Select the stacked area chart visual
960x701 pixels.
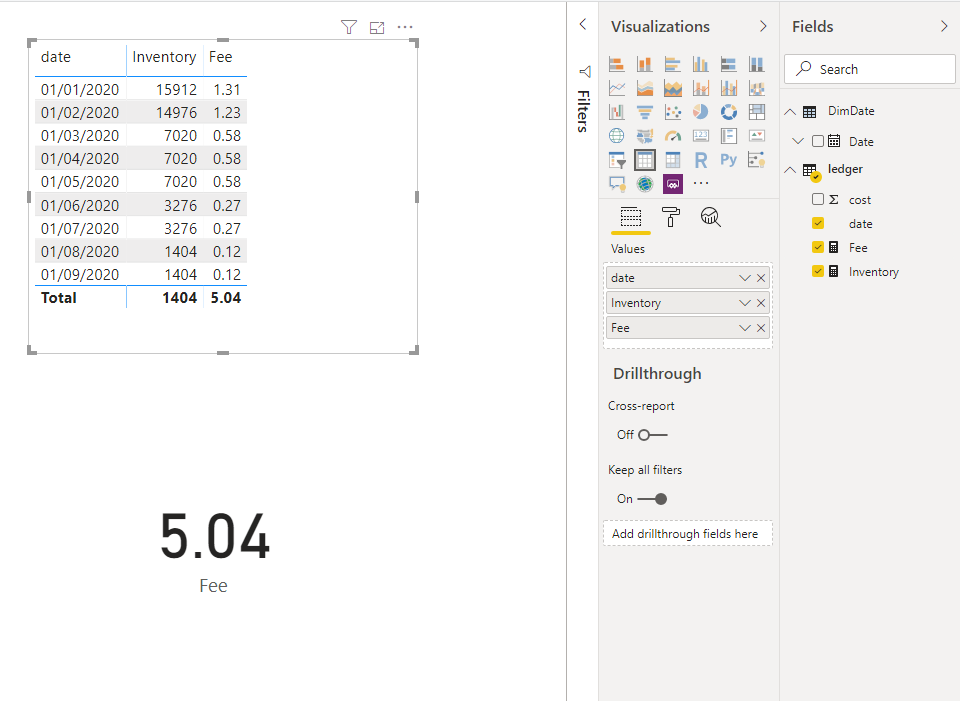(x=673, y=88)
